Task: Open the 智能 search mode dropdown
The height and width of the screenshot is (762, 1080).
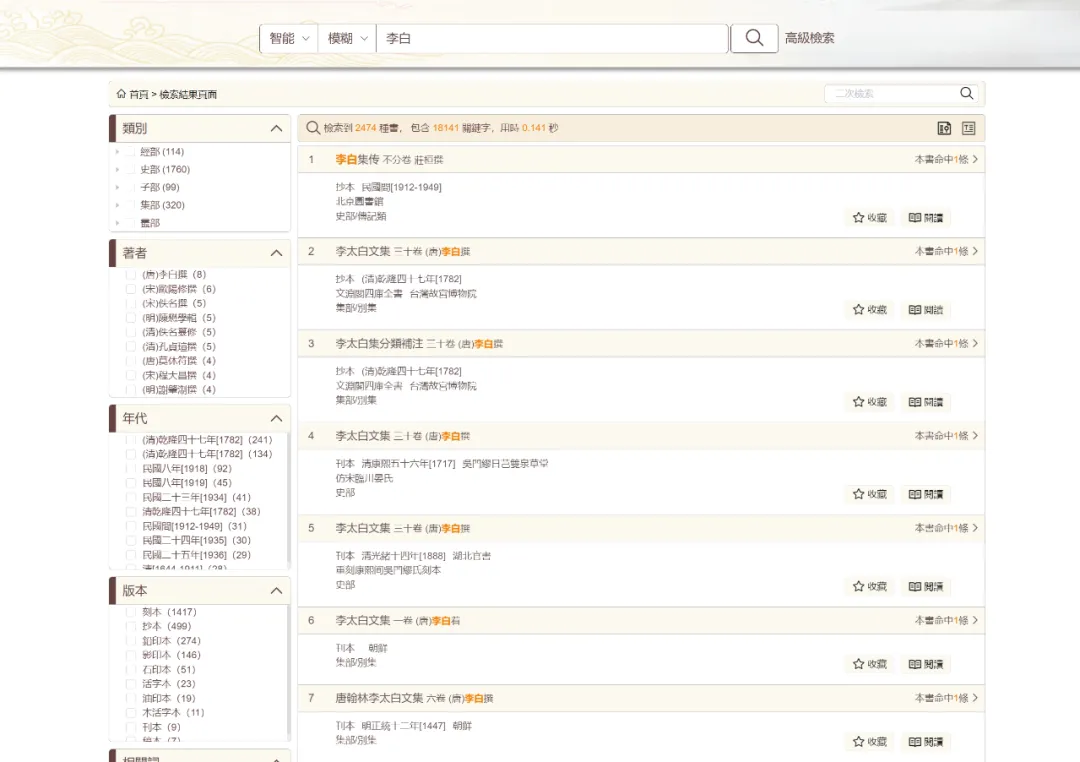Action: tap(289, 38)
